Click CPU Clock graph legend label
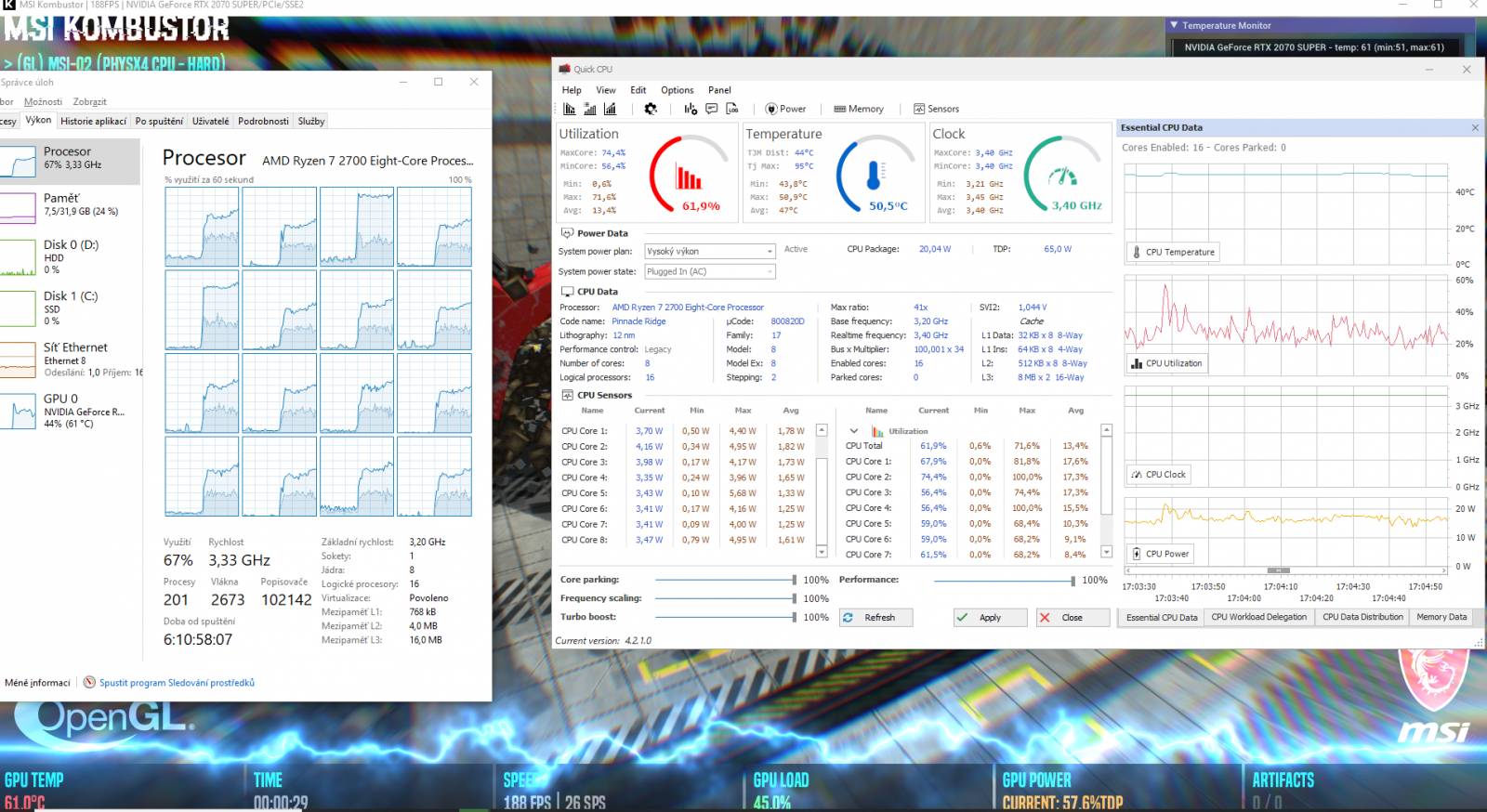This screenshot has width=1487, height=812. [x=1160, y=474]
